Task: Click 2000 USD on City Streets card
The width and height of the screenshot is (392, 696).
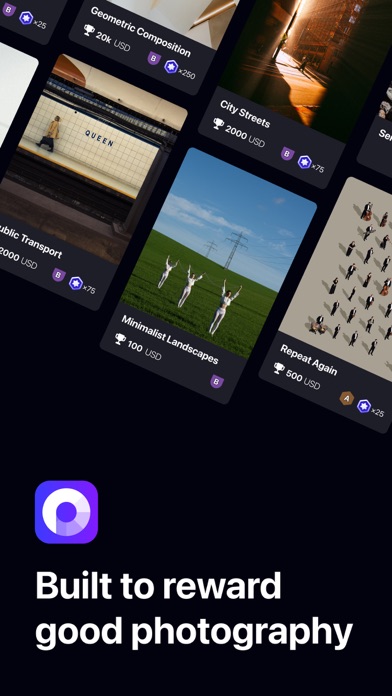Action: point(245,136)
